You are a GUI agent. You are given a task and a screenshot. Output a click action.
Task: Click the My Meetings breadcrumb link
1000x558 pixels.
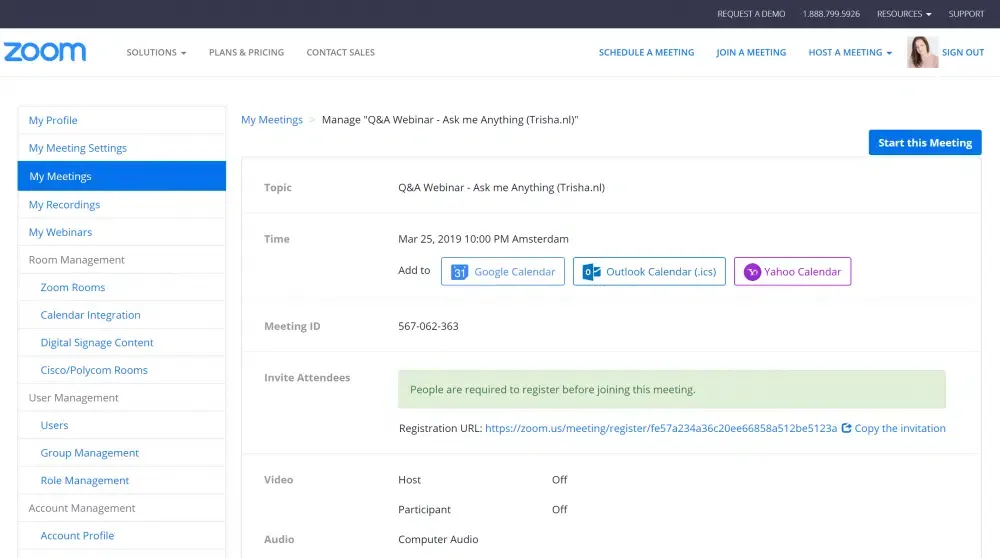pos(272,120)
